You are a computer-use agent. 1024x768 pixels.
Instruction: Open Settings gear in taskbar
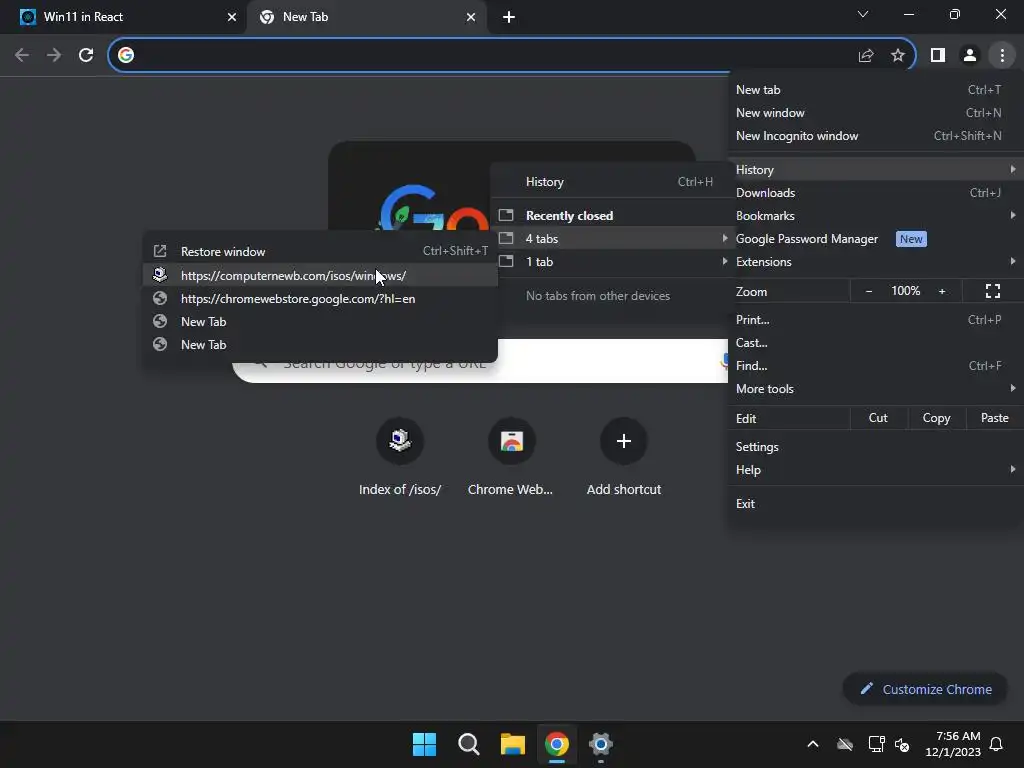pyautogui.click(x=601, y=744)
